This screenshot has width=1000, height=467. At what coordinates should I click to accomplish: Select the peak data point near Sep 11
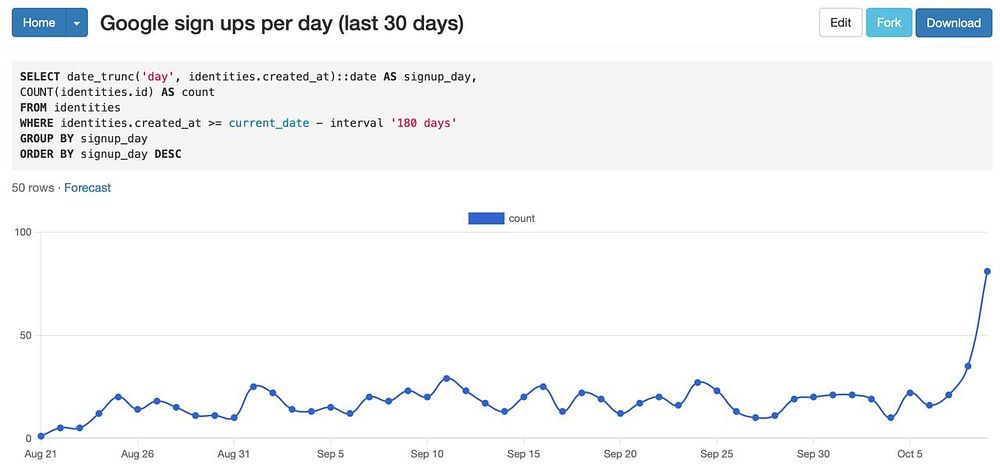coord(447,379)
